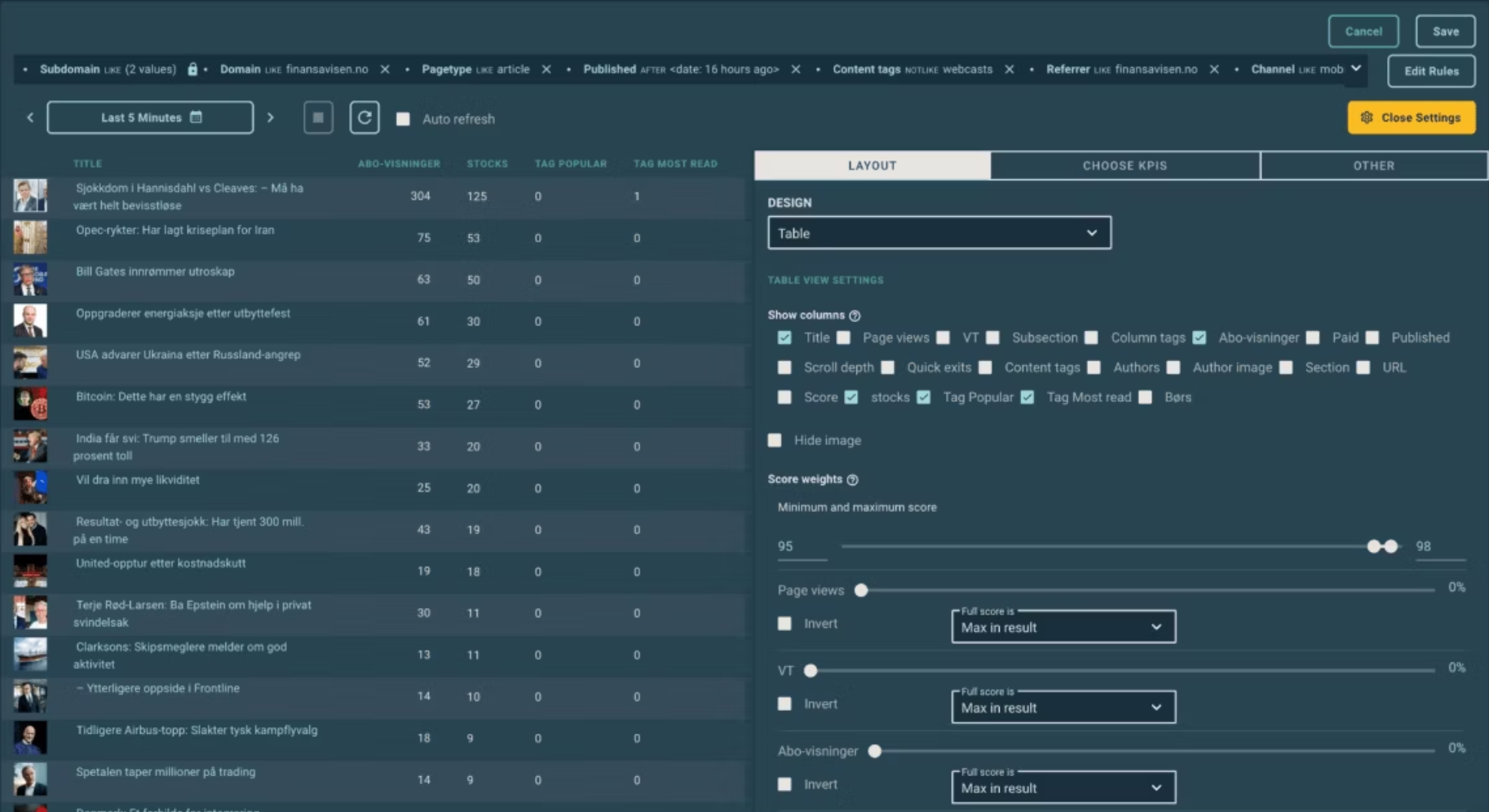Click the Save button
The image size is (1489, 812).
pyautogui.click(x=1445, y=32)
